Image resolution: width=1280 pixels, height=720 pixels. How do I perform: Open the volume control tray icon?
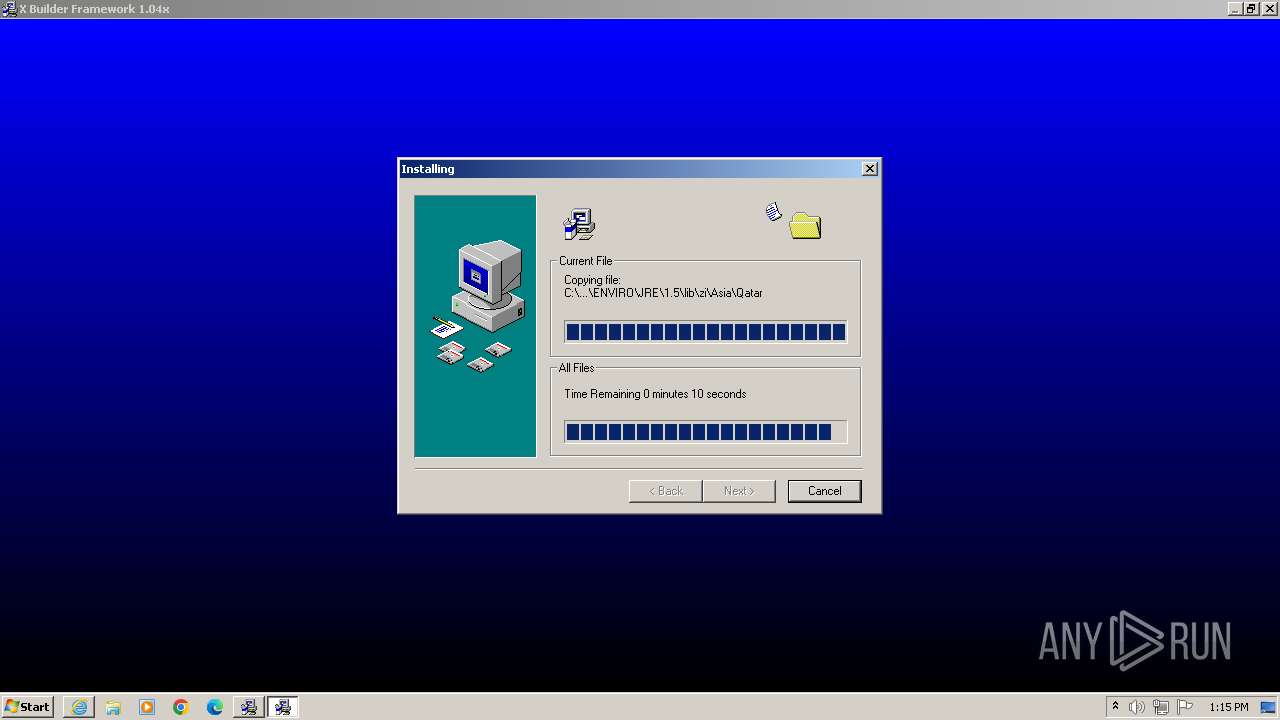[x=1137, y=707]
